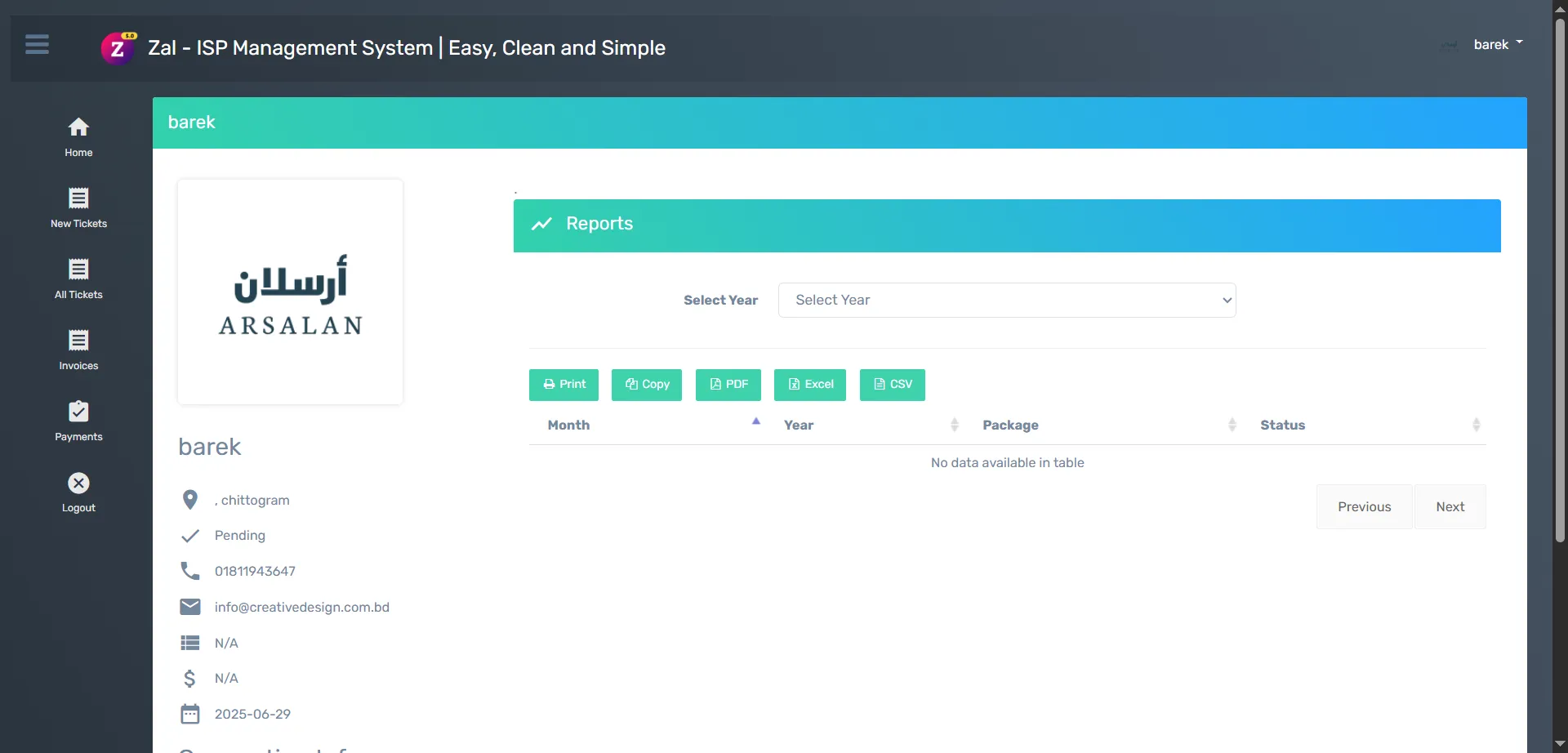Export table as PDF
The height and width of the screenshot is (753, 1568).
point(728,385)
